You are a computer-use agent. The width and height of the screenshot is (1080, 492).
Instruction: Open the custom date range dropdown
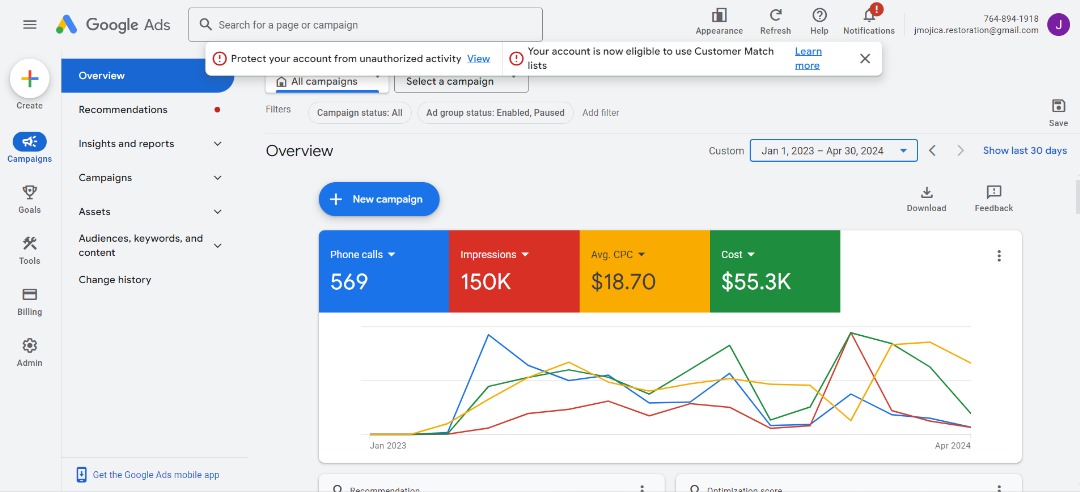tap(832, 151)
